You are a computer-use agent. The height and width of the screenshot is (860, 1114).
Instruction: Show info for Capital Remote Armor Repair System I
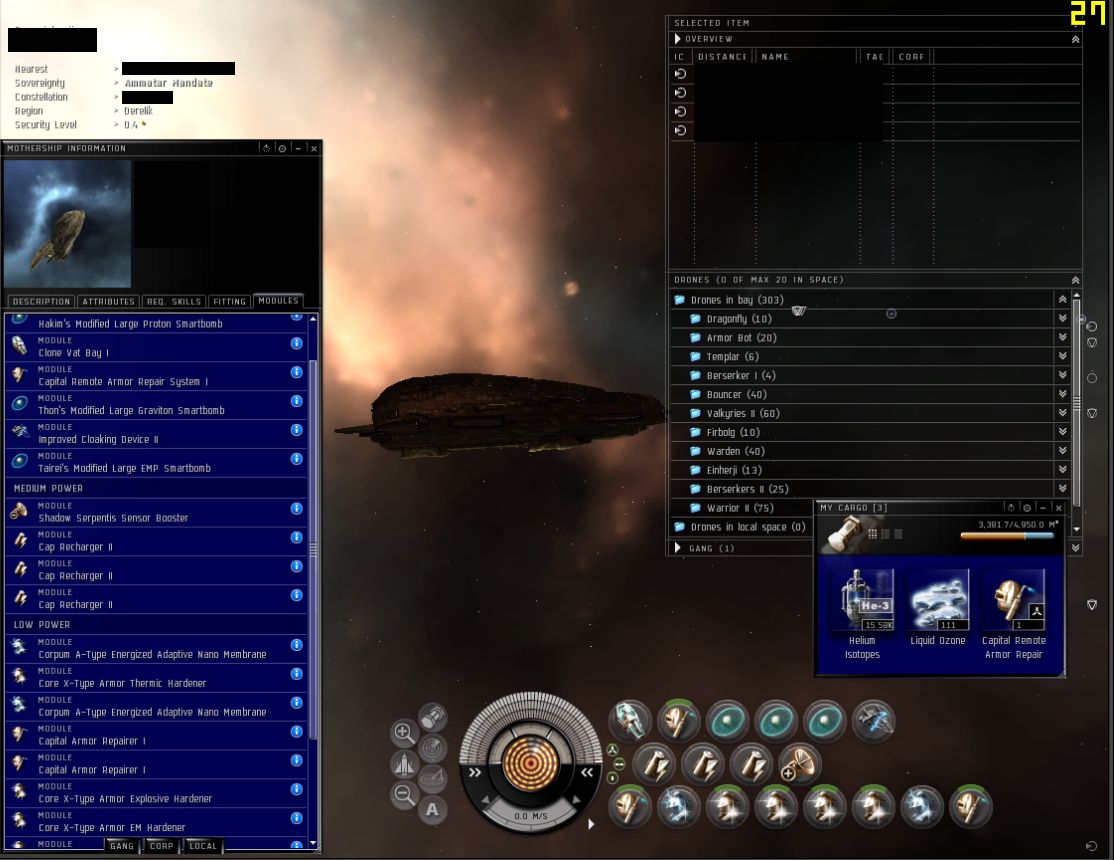coord(297,372)
